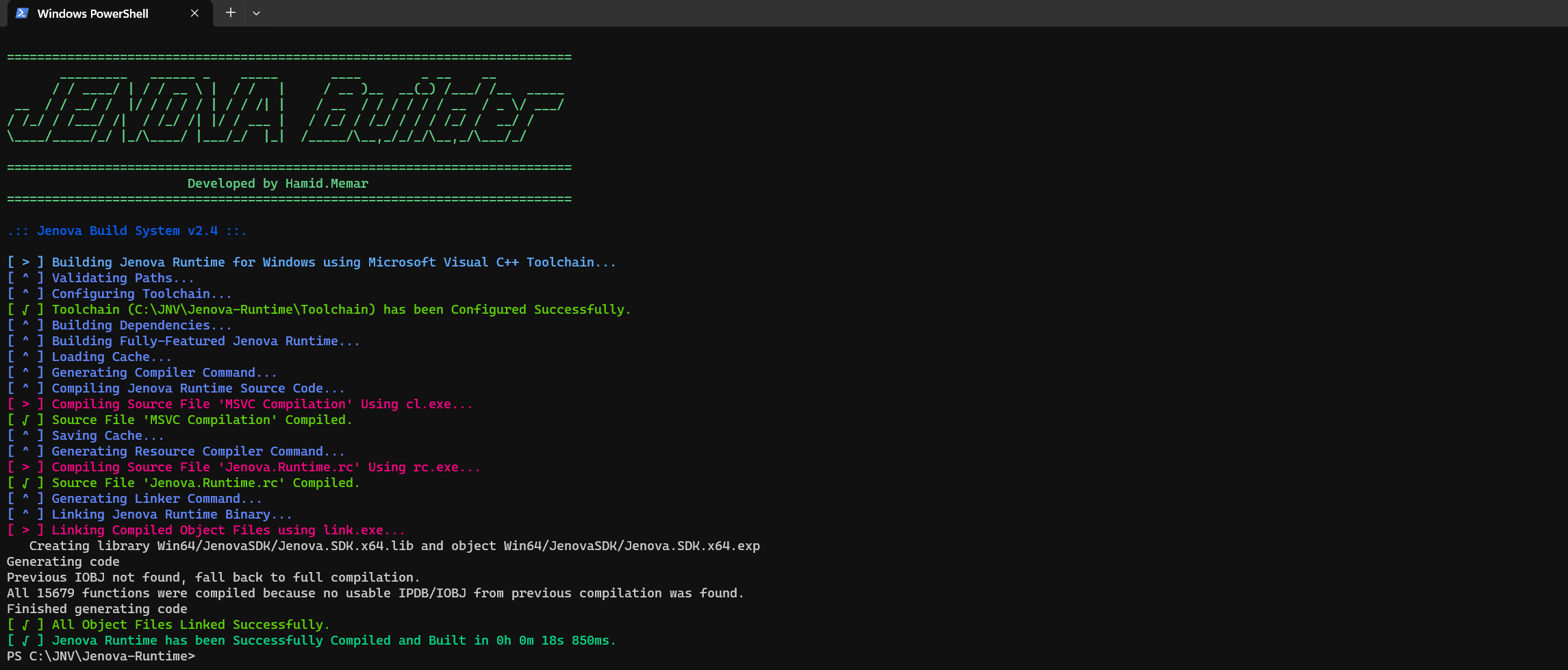The image size is (1568, 670).
Task: Click the 'Finished generating code' line
Action: click(x=97, y=609)
